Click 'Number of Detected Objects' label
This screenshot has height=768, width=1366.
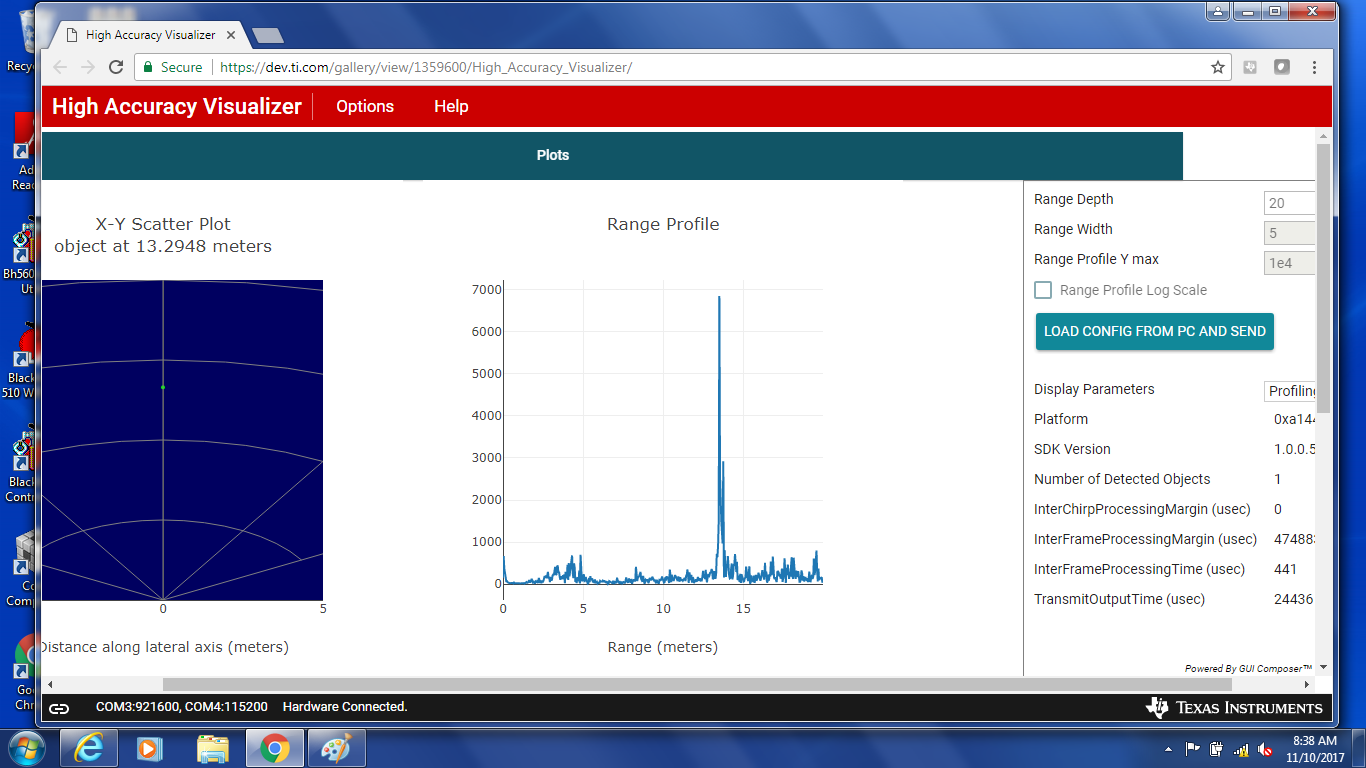(x=1122, y=479)
